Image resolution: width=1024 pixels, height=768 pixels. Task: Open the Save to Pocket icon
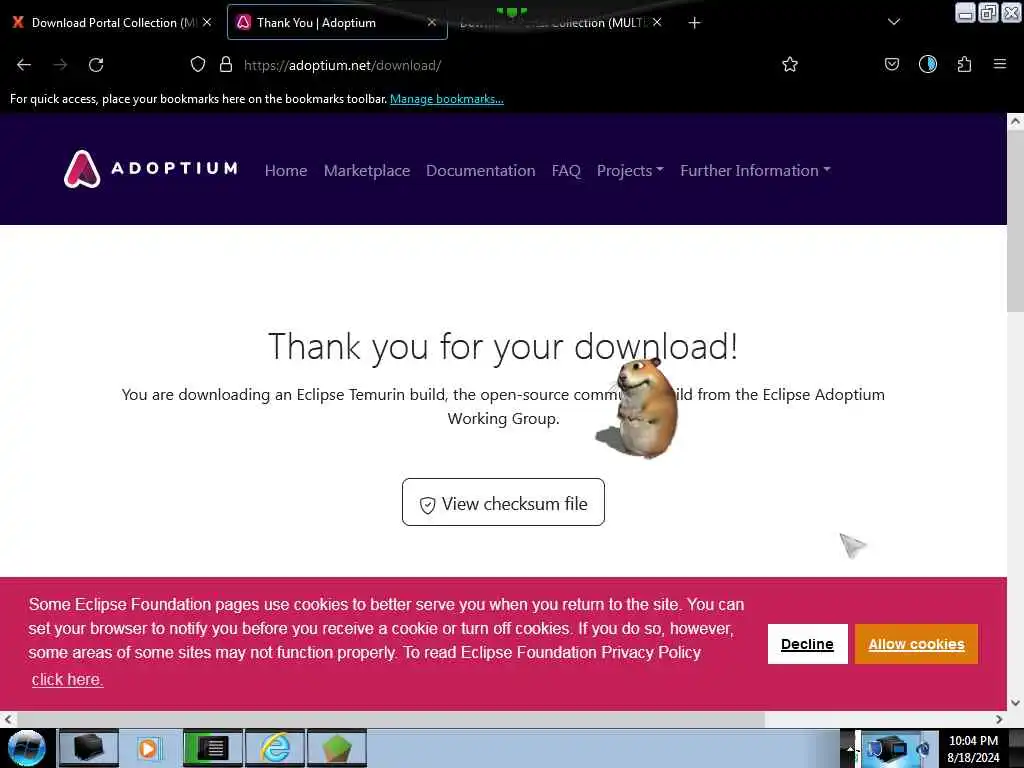(892, 64)
